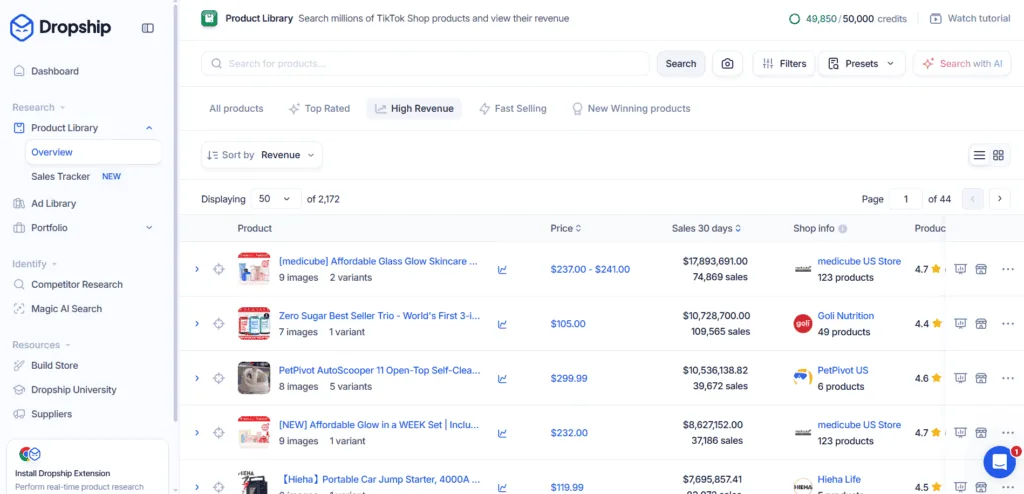Viewport: 1024px width, 494px height.
Task: Click the Dropship logo
Action: tap(60, 27)
